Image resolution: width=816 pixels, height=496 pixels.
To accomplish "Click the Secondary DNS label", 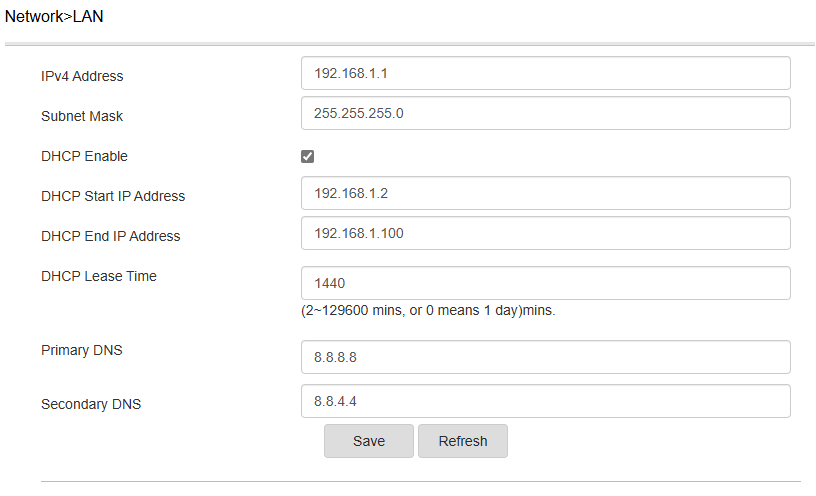I will [91, 404].
